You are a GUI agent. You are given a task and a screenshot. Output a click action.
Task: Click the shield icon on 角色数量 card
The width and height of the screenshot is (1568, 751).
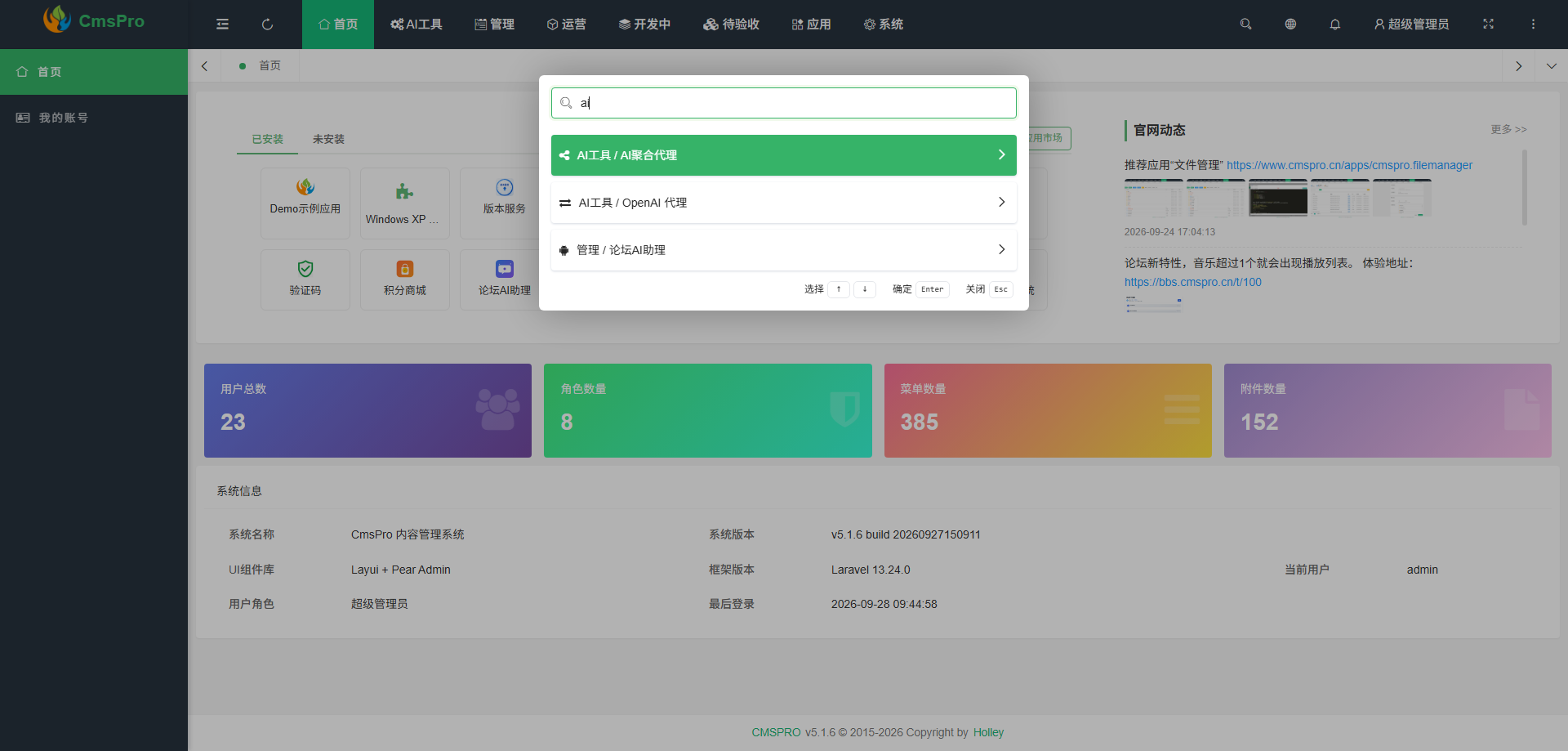pyautogui.click(x=844, y=409)
